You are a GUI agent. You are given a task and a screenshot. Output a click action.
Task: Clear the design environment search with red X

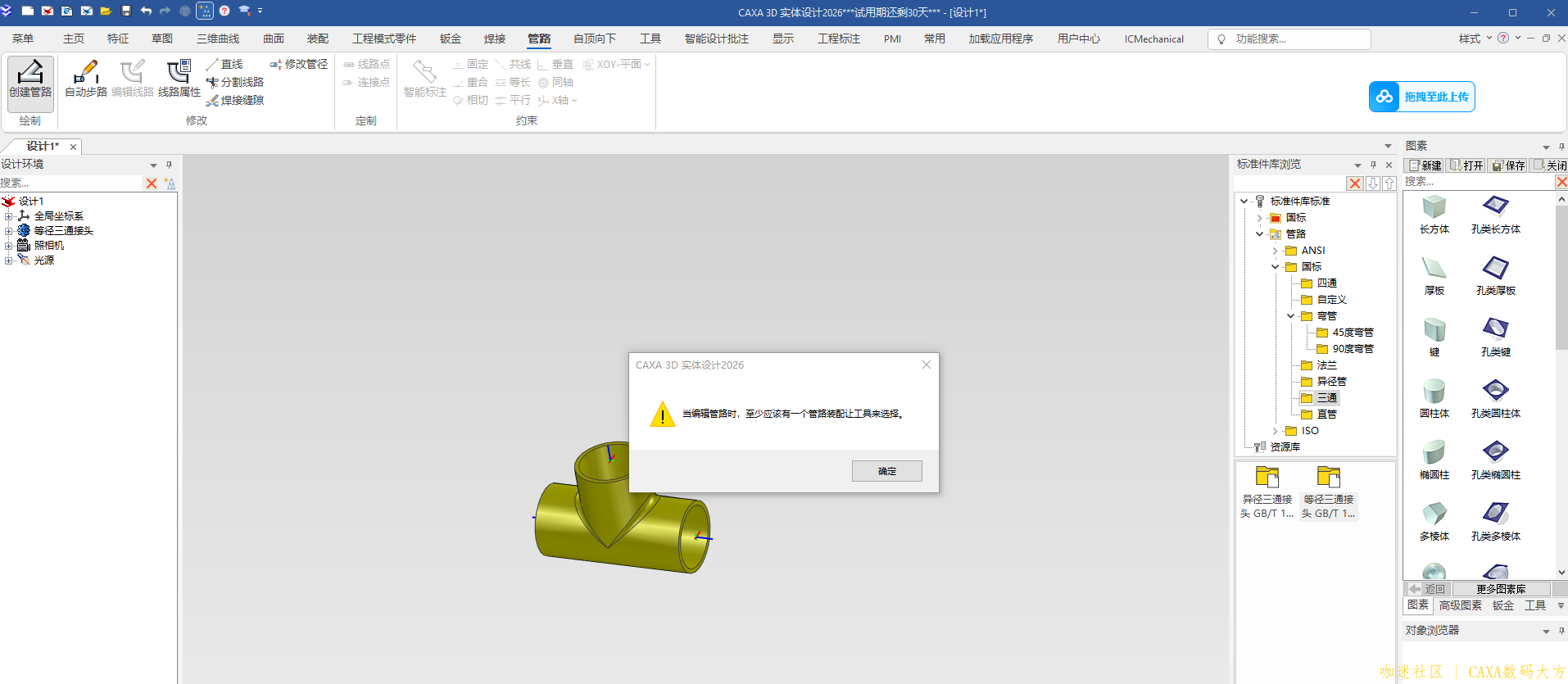152,183
